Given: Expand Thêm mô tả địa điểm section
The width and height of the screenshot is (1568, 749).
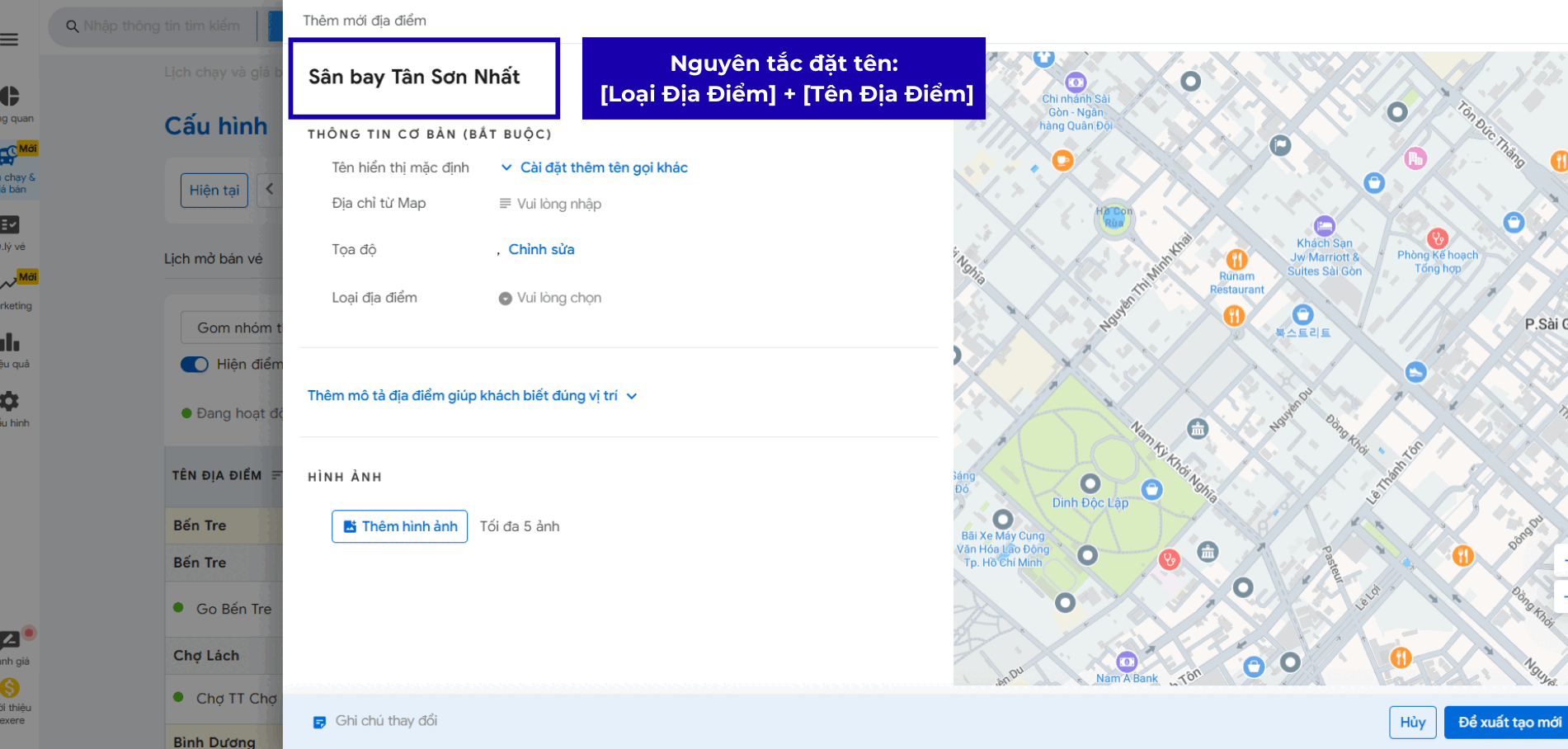Looking at the screenshot, I should (x=472, y=396).
